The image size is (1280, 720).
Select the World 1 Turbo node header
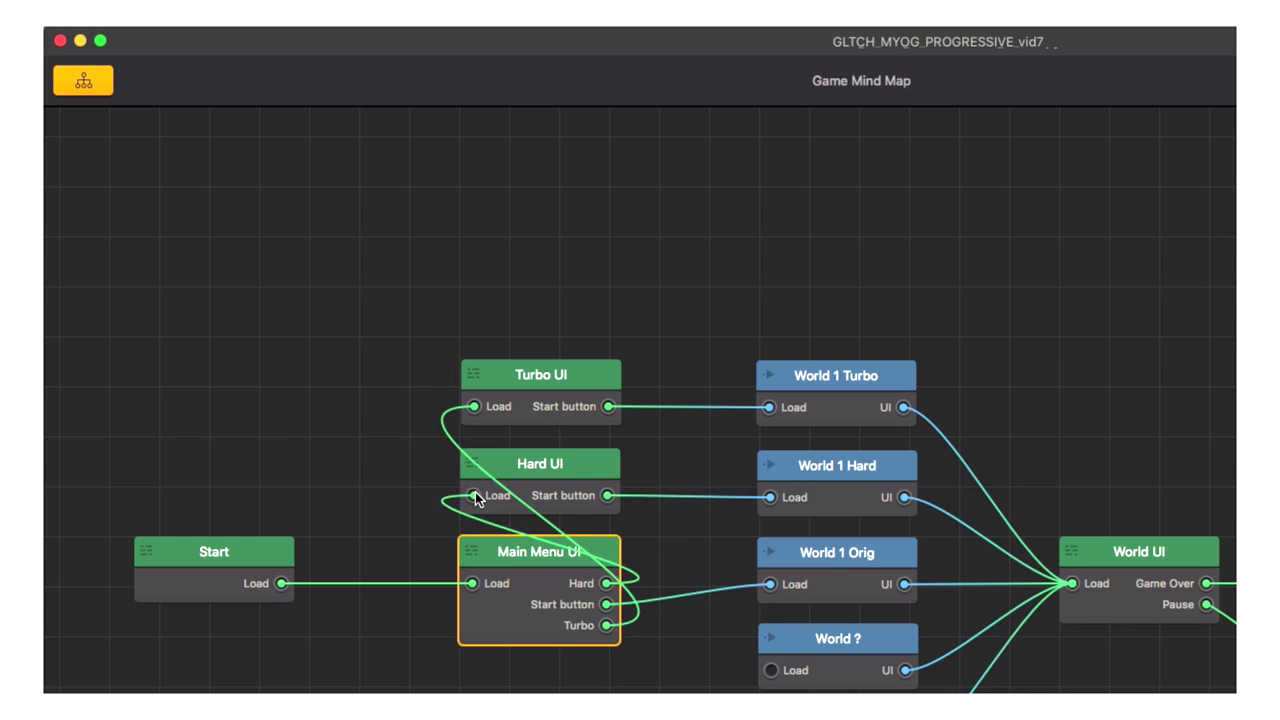tap(836, 376)
